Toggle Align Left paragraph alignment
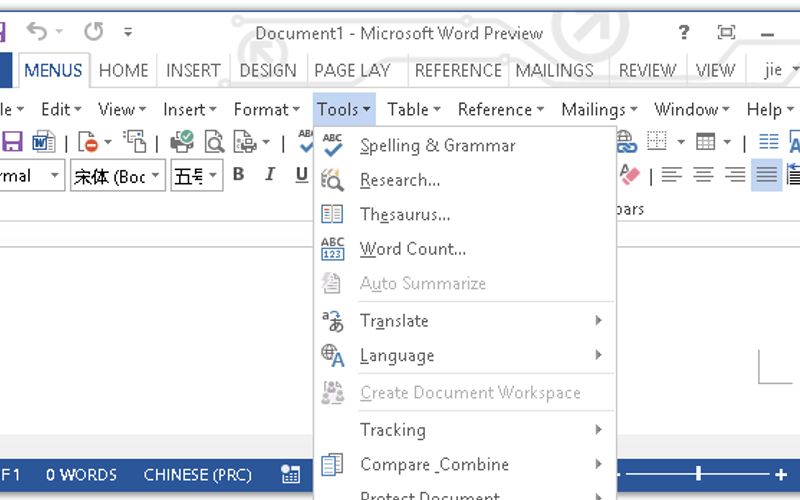Viewport: 800px width, 500px height. click(x=671, y=175)
